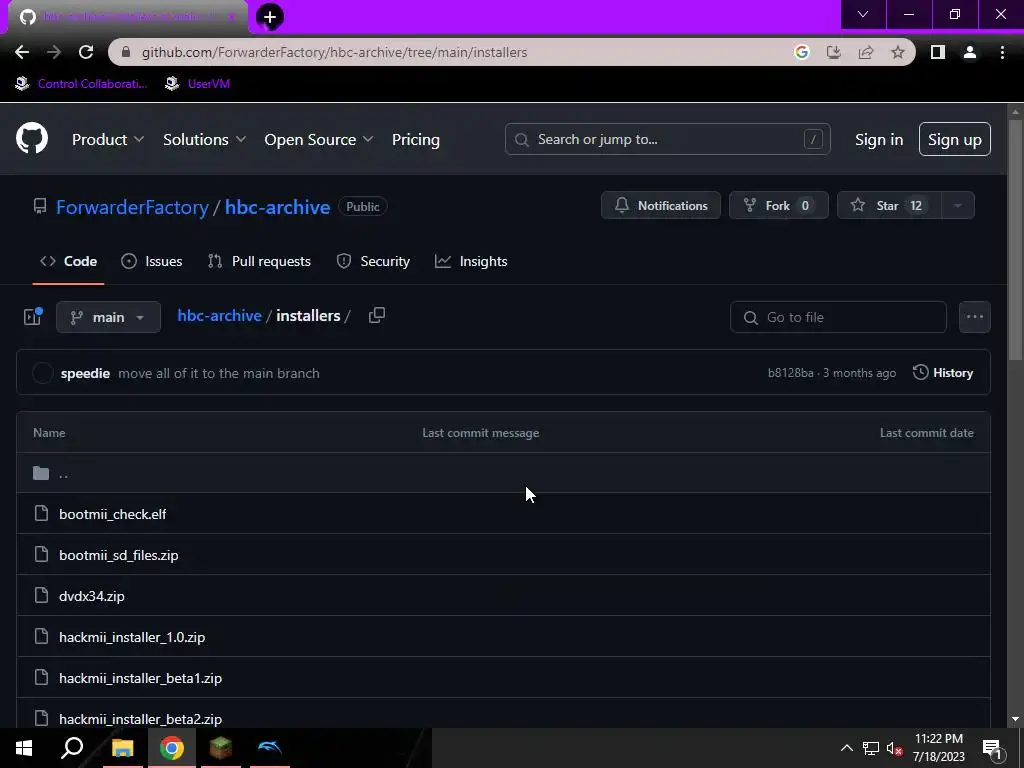Open the Star lists dropdown arrow
The image size is (1024, 768).
(x=957, y=205)
